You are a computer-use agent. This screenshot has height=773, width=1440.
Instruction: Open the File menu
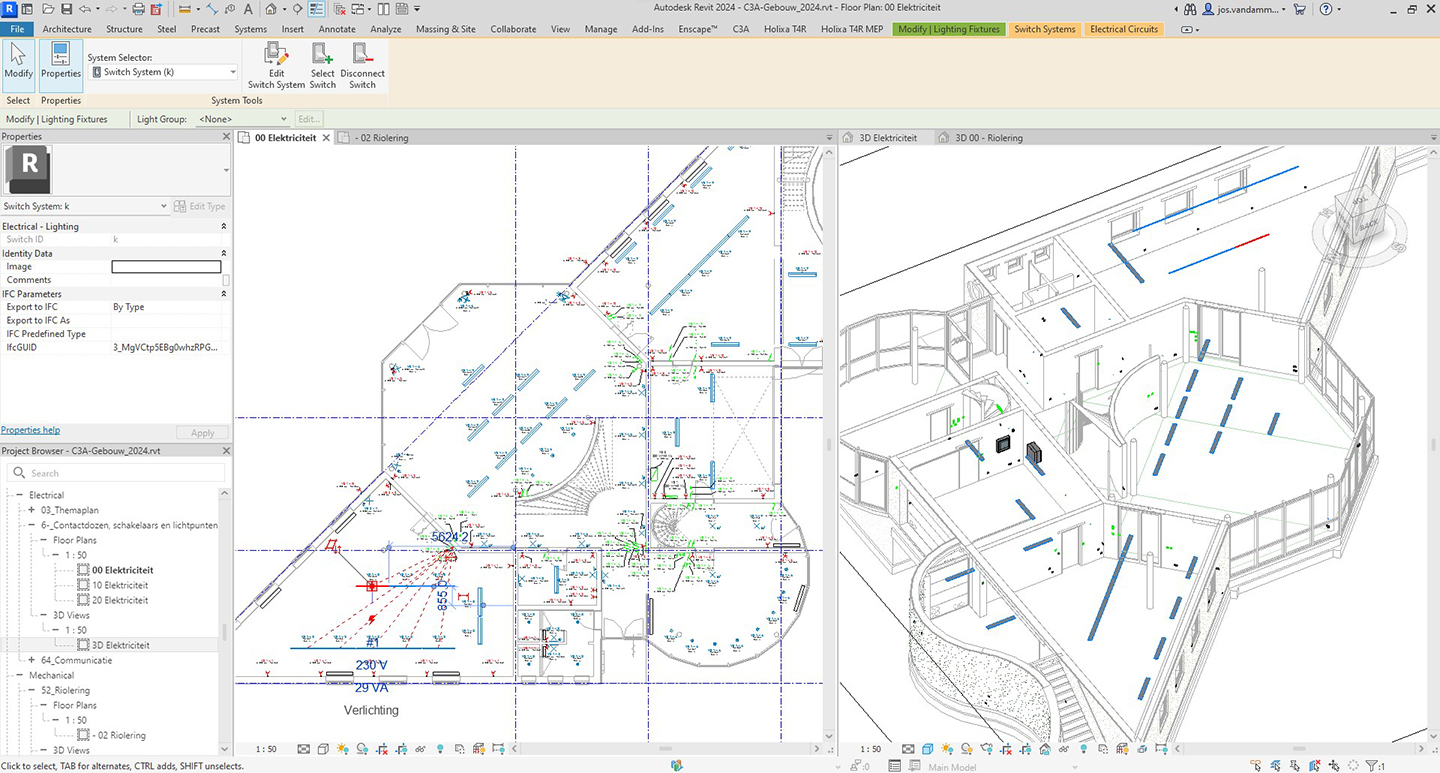click(x=17, y=29)
